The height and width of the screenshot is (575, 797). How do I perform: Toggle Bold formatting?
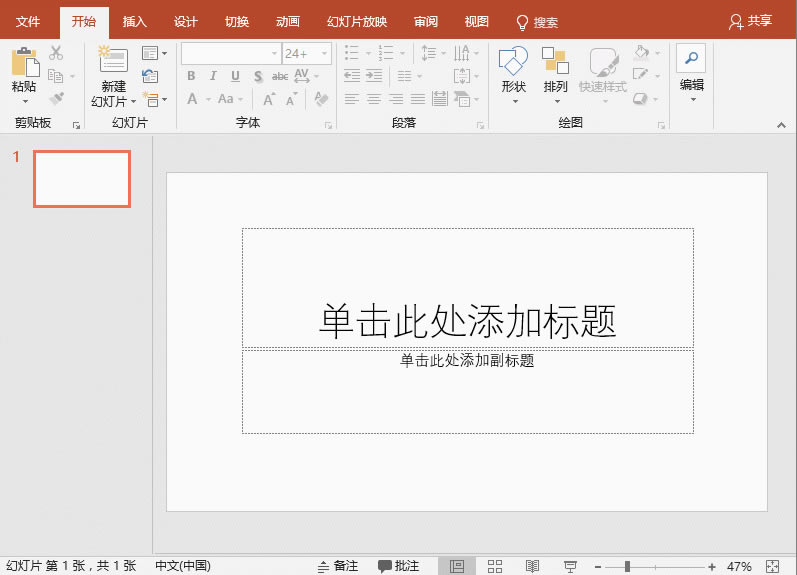pos(191,76)
